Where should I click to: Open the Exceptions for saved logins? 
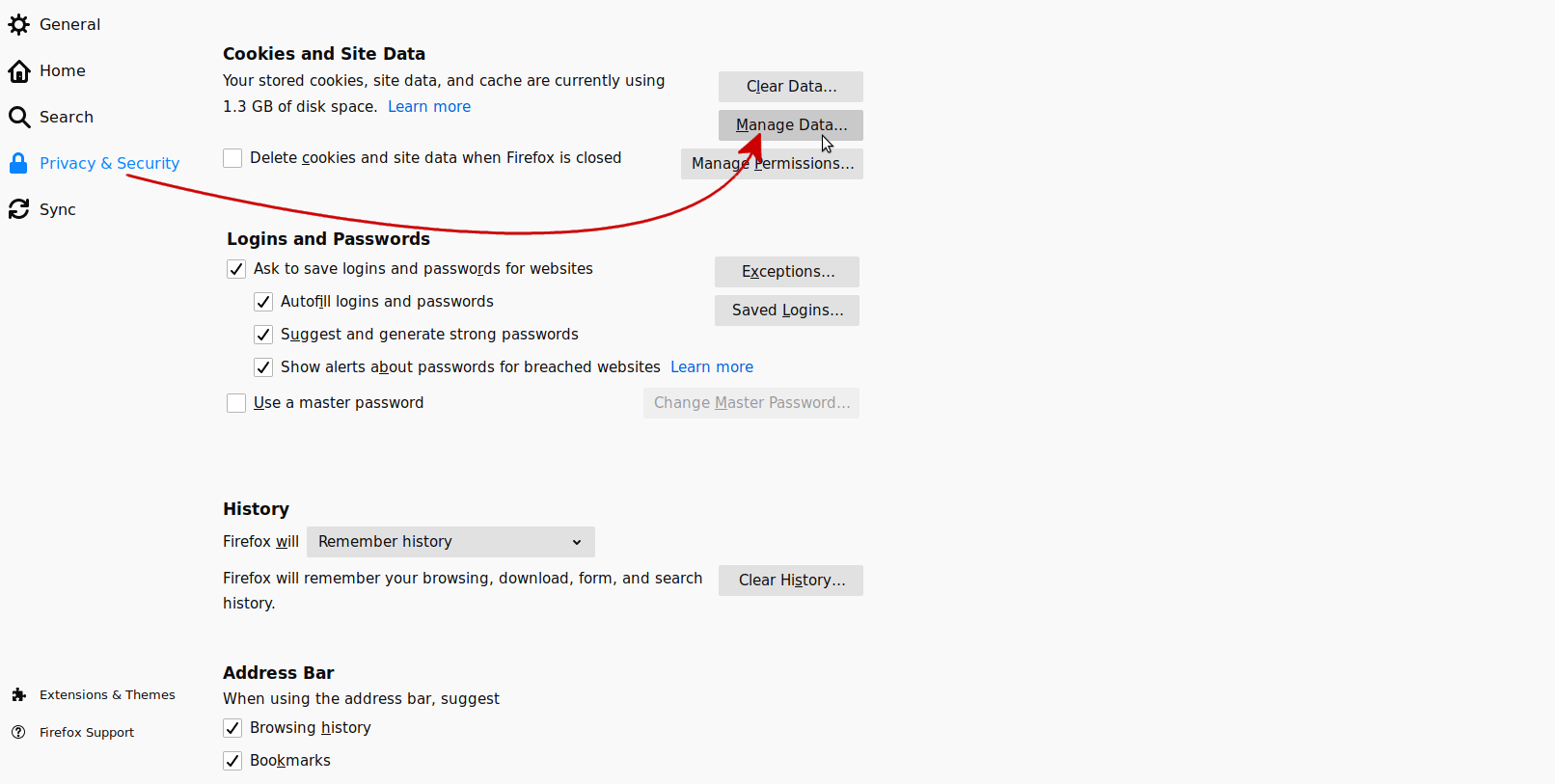point(786,272)
